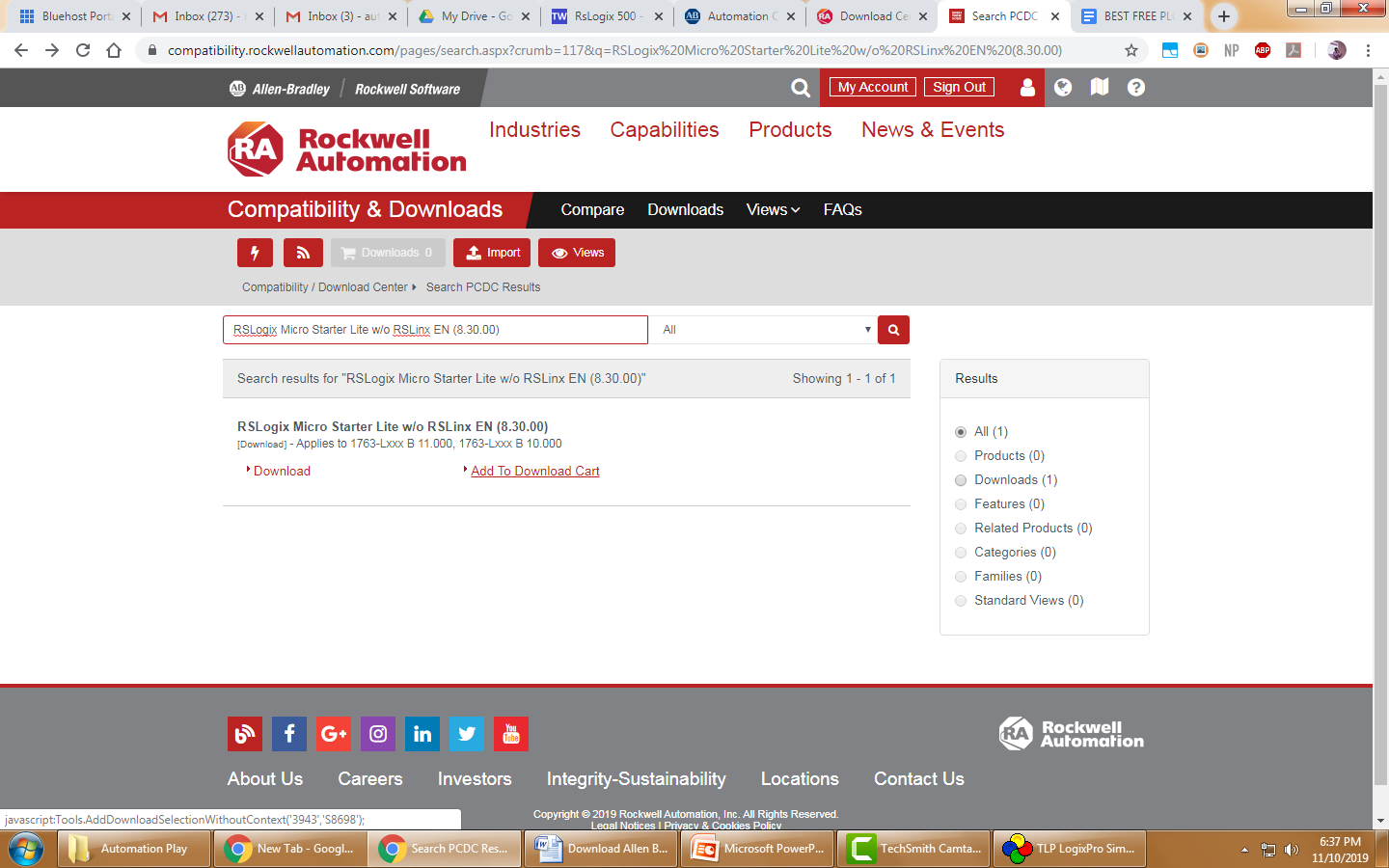Open the Google Plus icon in footer

(334, 734)
